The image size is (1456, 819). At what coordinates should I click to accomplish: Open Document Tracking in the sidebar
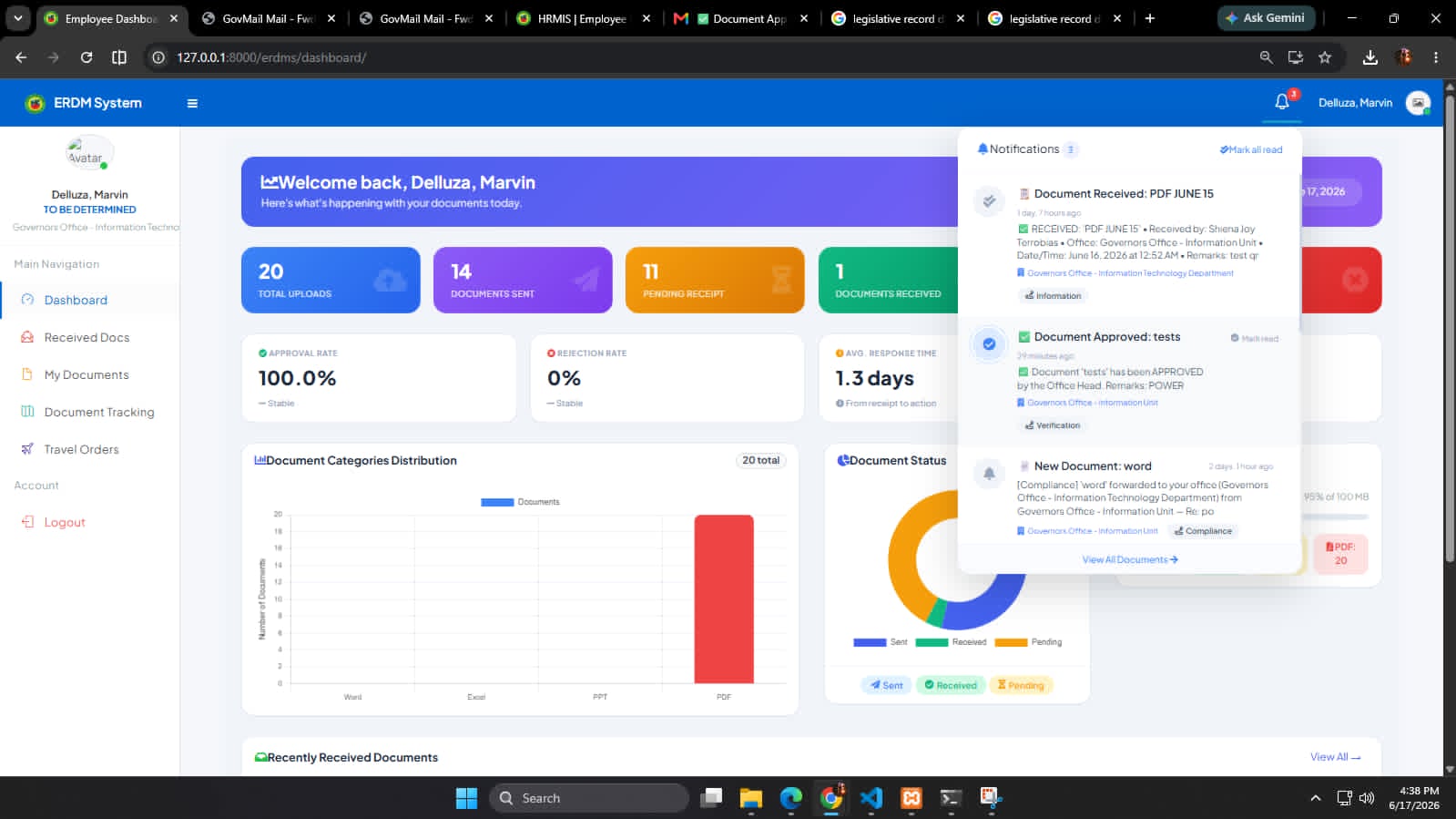tap(99, 412)
